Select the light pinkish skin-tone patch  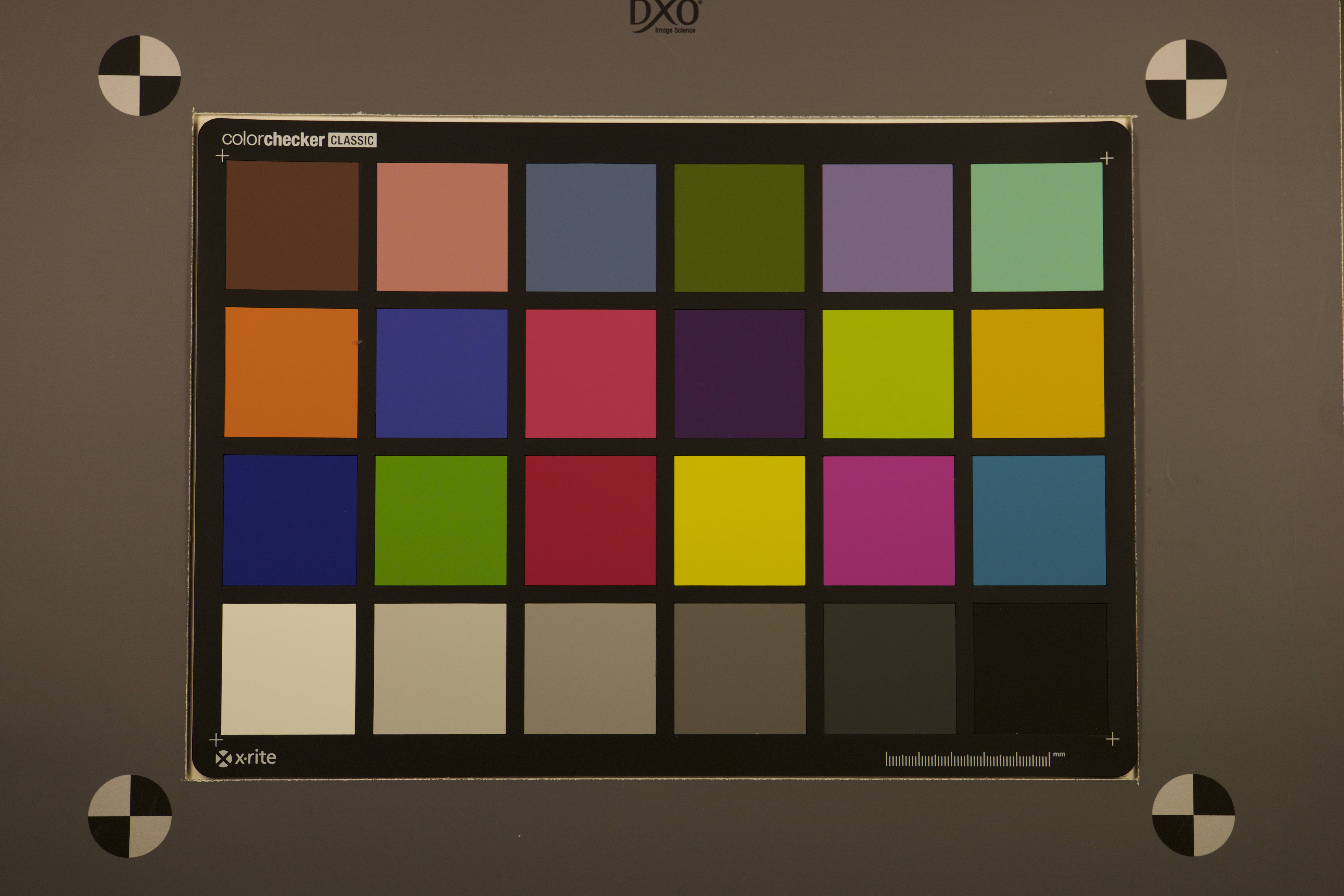(x=442, y=227)
